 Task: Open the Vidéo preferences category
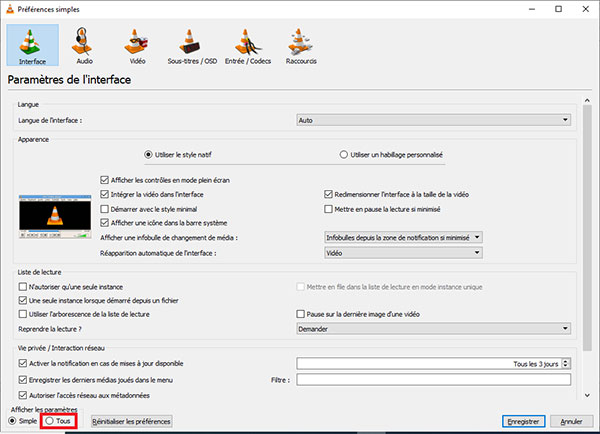tap(137, 45)
